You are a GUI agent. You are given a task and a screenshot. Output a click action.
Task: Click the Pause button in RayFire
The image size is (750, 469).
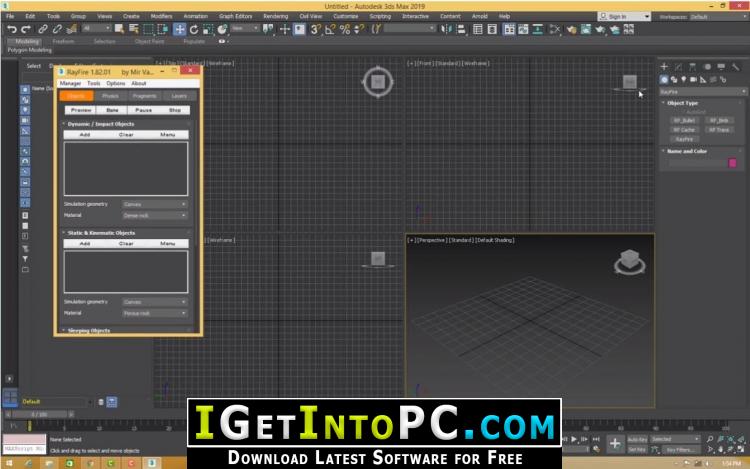coord(143,110)
